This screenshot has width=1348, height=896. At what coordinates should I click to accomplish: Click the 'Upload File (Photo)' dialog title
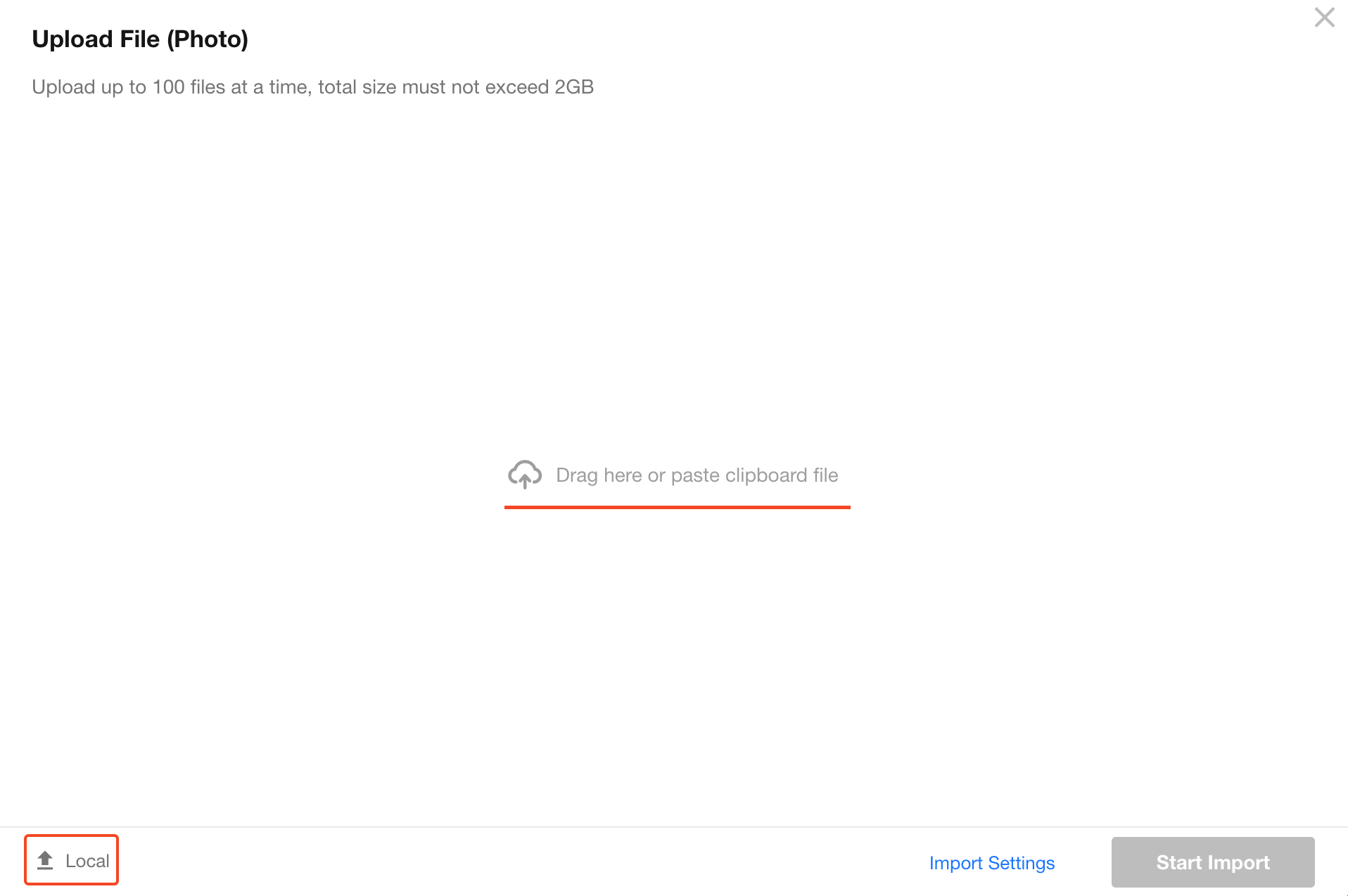tap(140, 39)
